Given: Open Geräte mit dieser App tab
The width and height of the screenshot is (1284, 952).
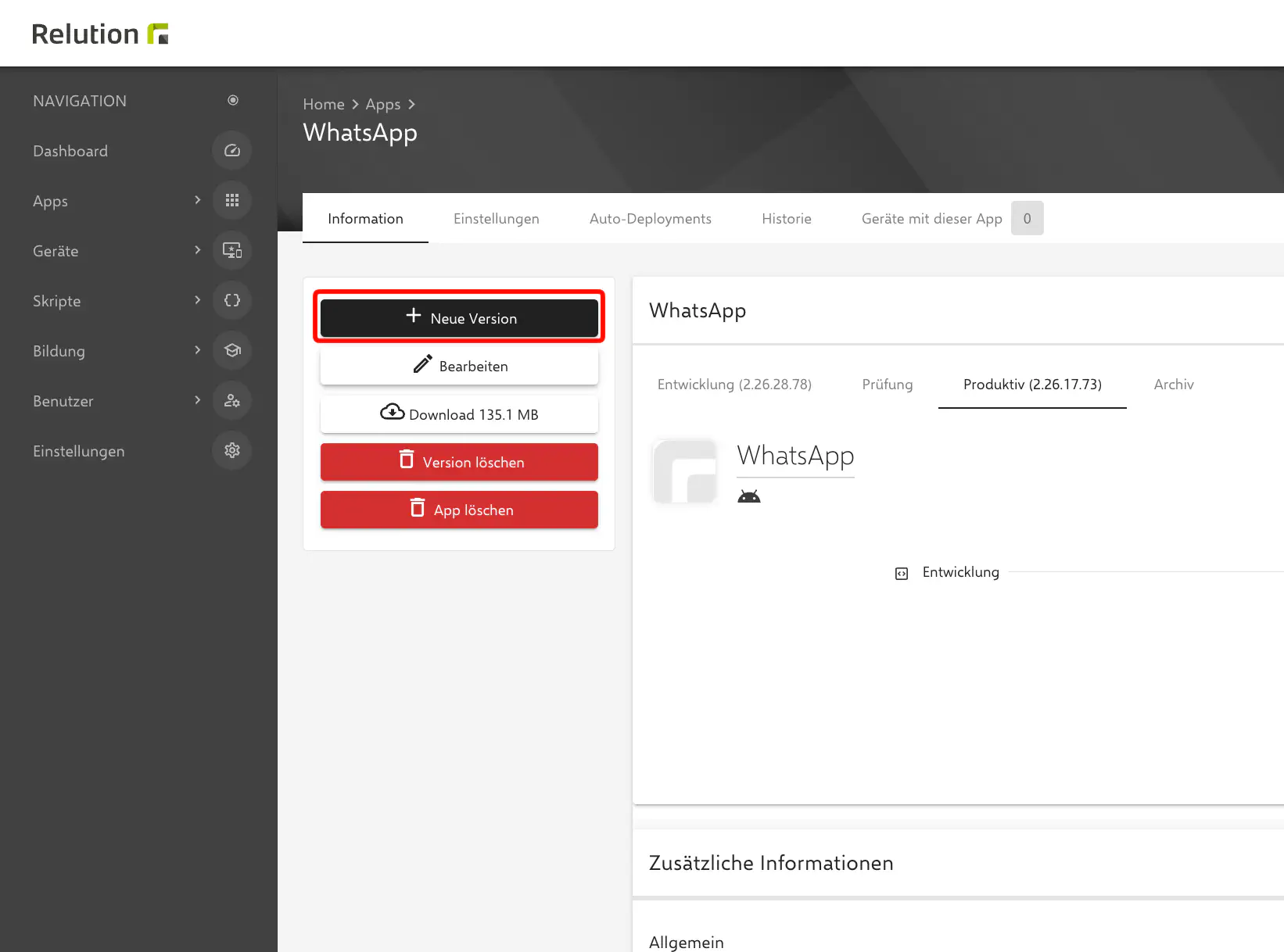Looking at the screenshot, I should (932, 219).
